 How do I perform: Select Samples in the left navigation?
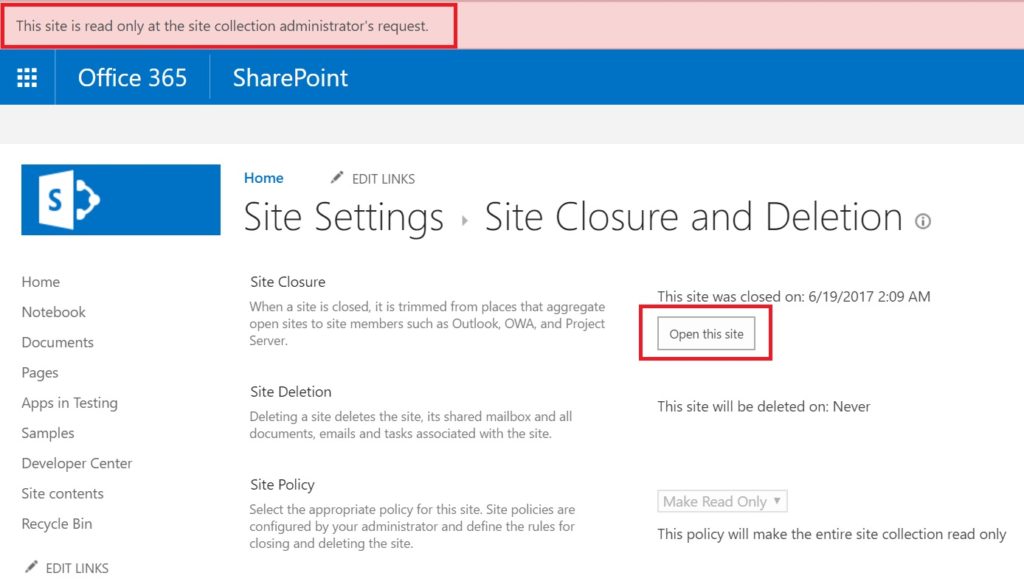pos(48,433)
